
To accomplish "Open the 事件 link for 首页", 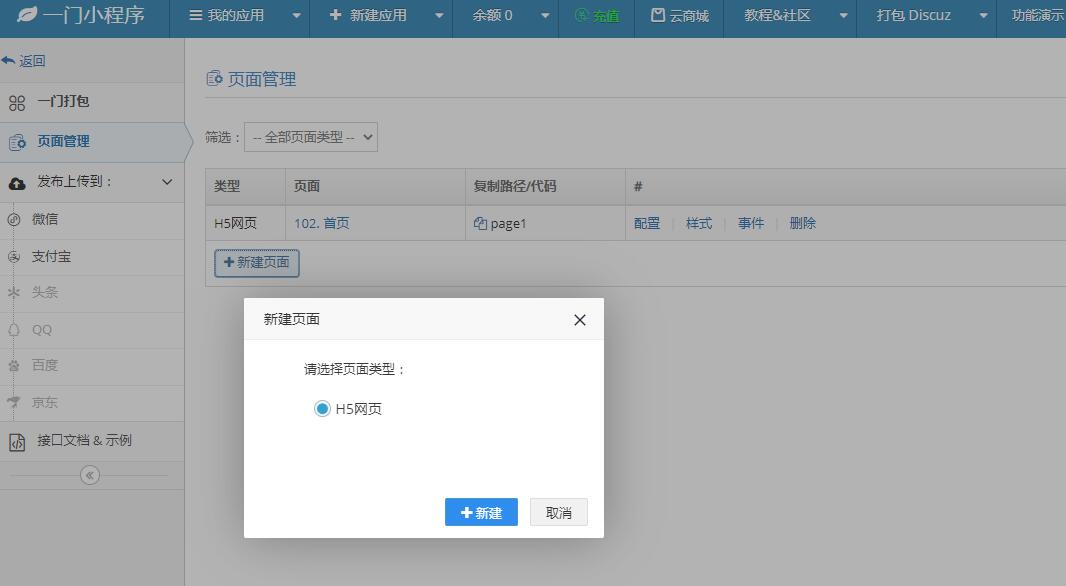I will pos(751,223).
